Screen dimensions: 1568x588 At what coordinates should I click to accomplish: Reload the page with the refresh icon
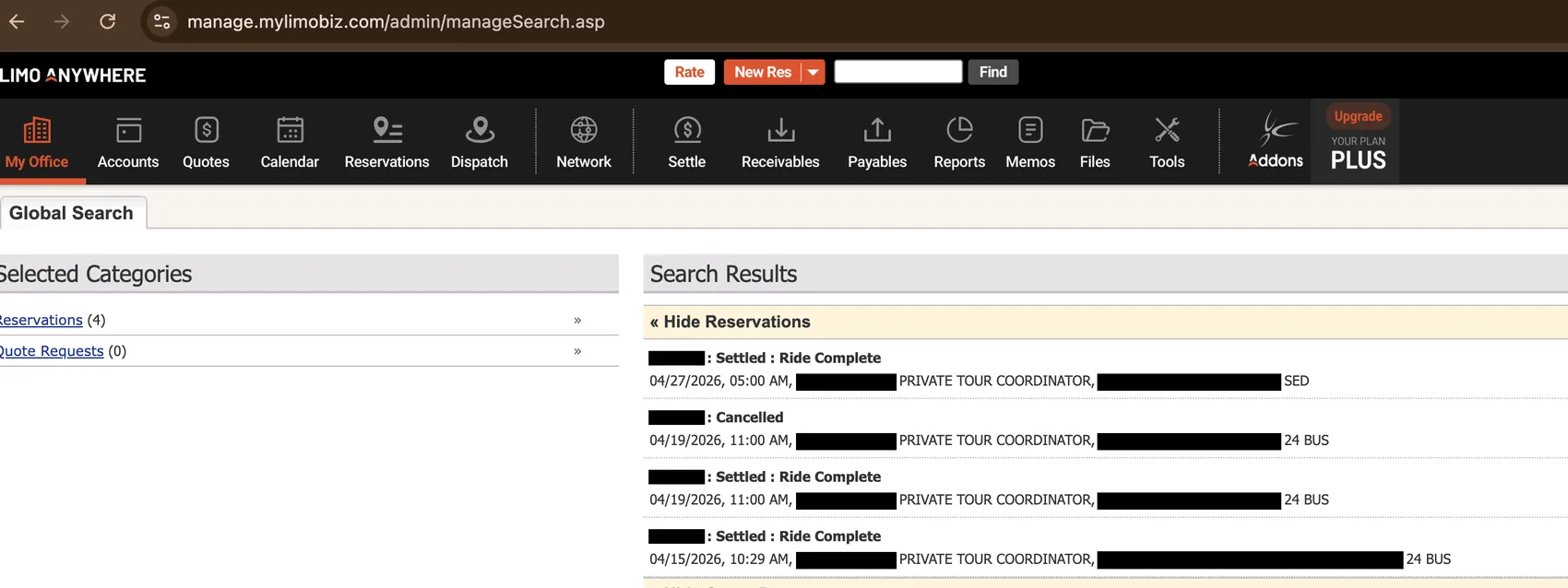tap(108, 21)
